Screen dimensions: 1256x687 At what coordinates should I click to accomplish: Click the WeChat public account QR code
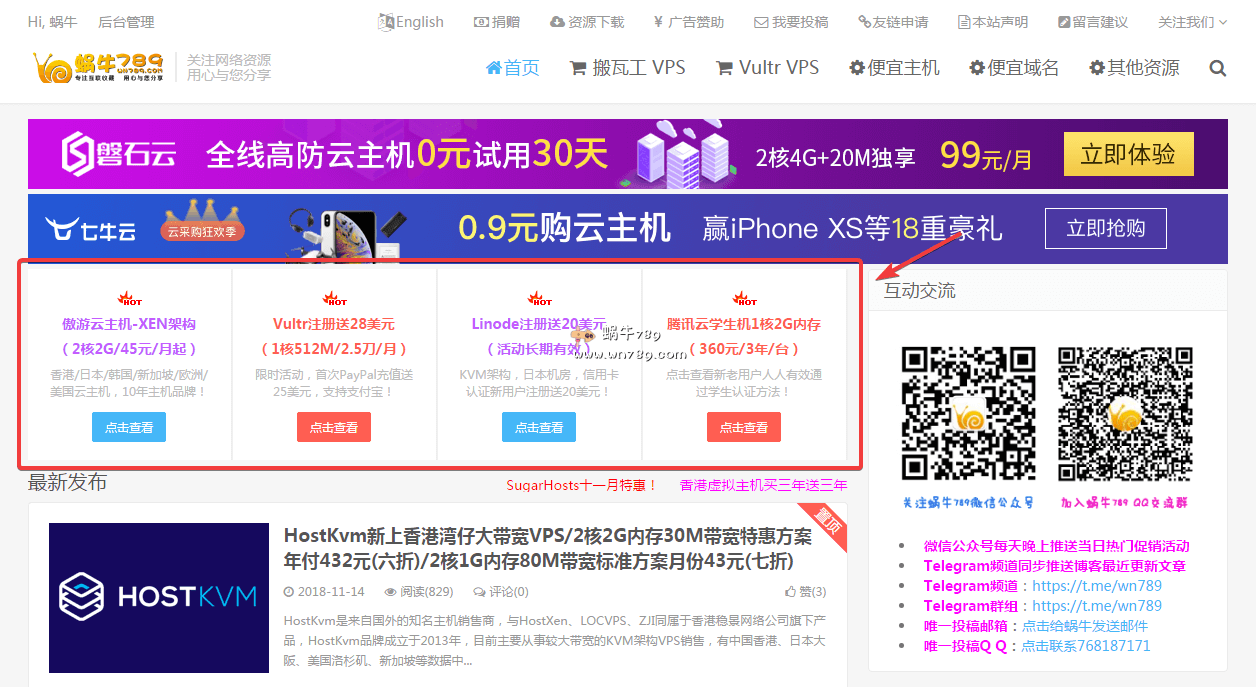(x=967, y=414)
